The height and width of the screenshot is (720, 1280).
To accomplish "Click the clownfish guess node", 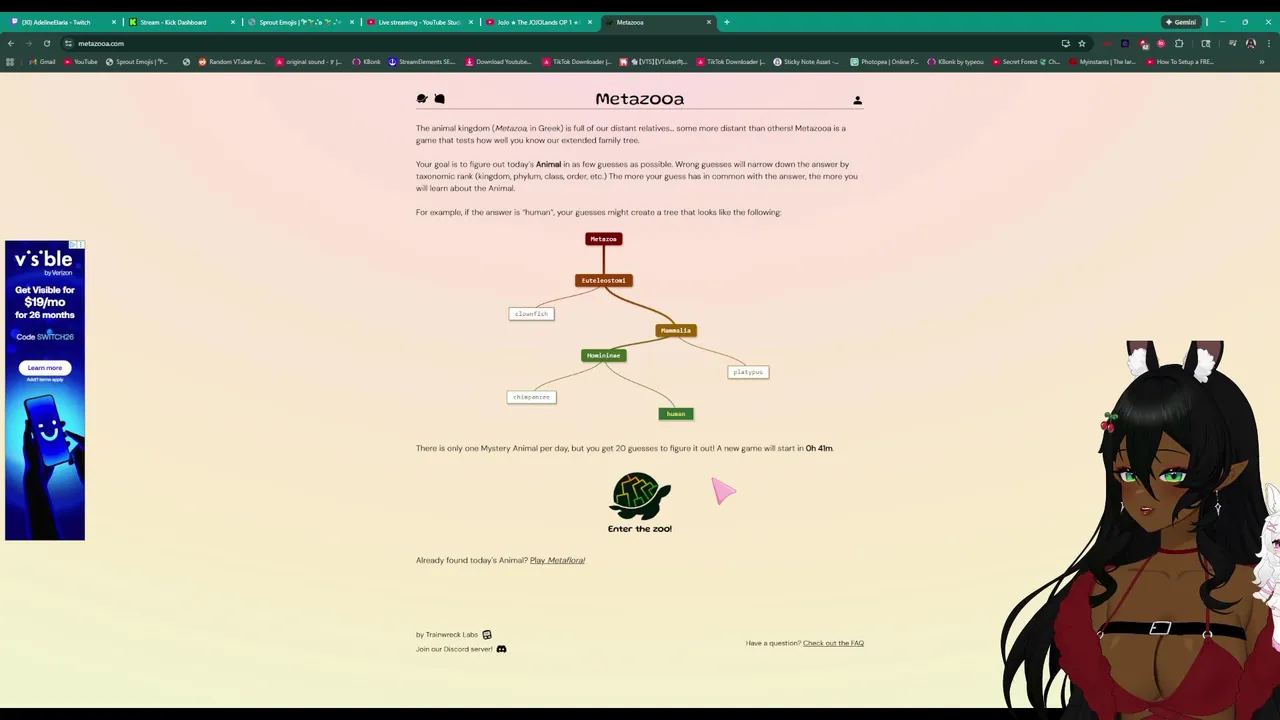I will tap(531, 314).
